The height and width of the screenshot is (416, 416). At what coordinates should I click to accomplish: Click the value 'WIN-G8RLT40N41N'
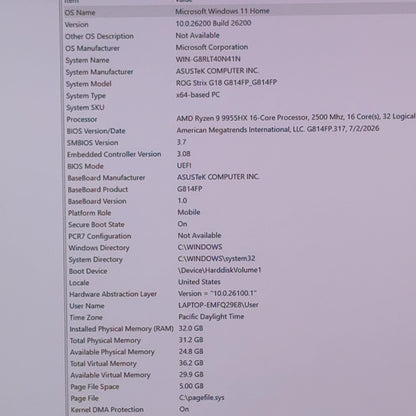pyautogui.click(x=208, y=59)
